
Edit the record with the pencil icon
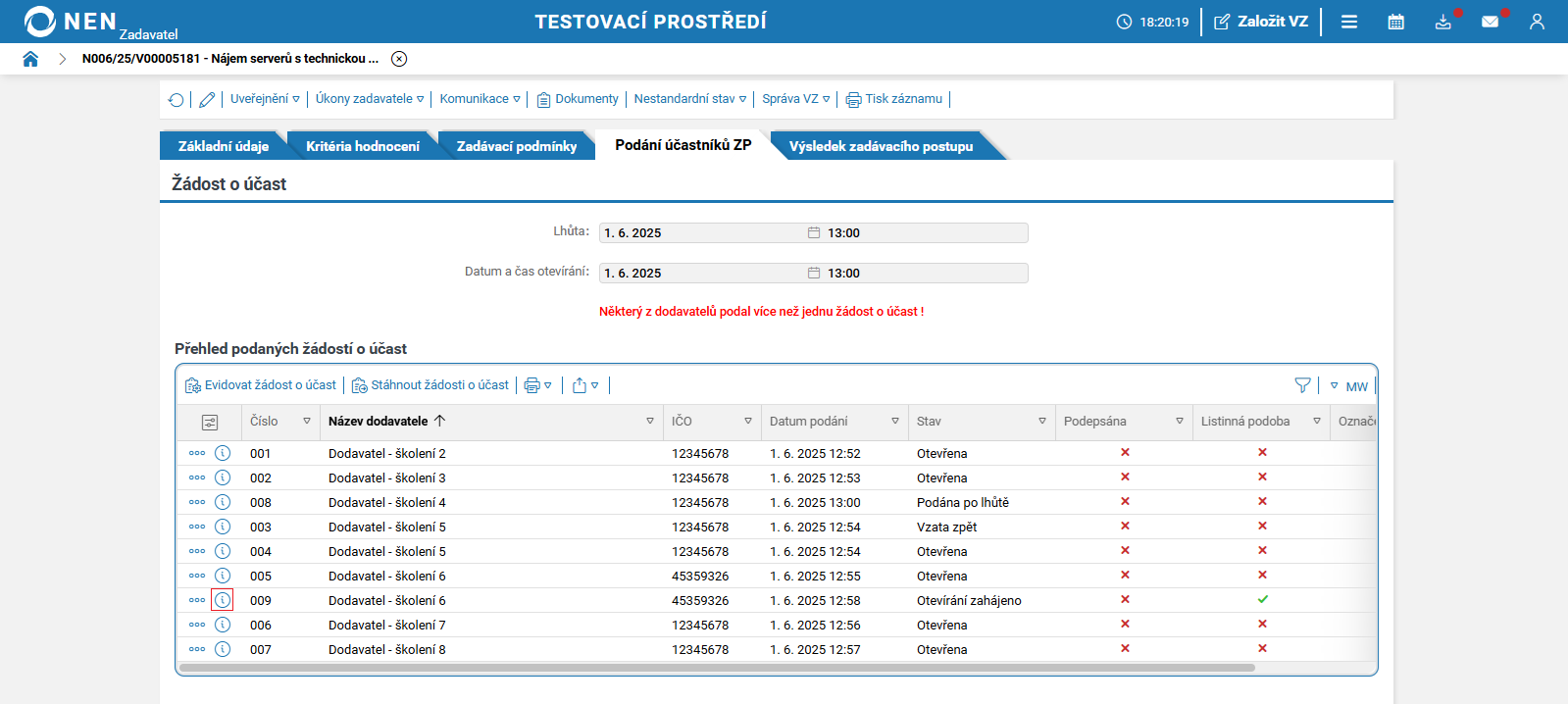coord(207,100)
